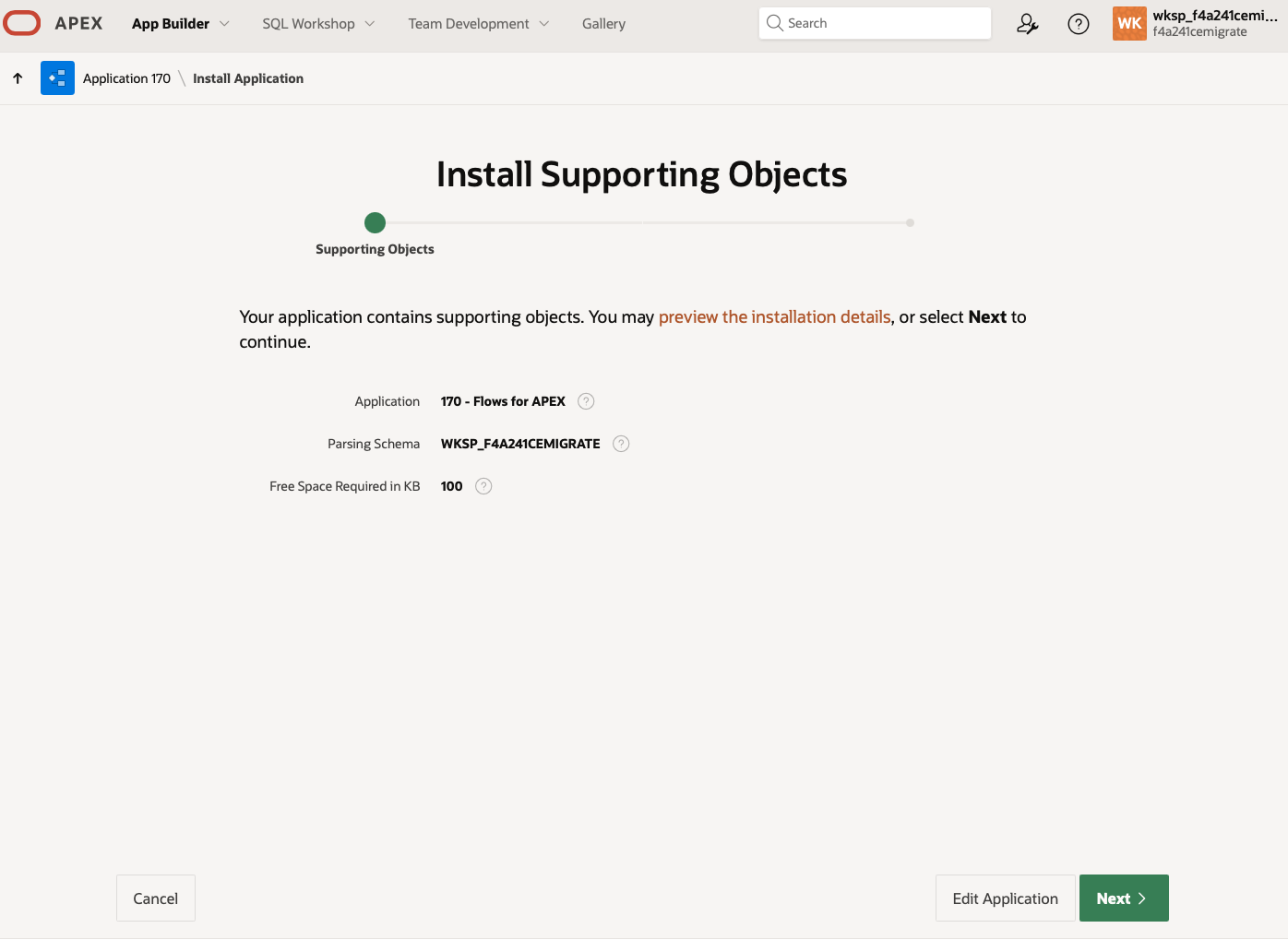The width and height of the screenshot is (1288, 940).
Task: Click the up arrow breadcrumb navigation icon
Action: tap(17, 77)
